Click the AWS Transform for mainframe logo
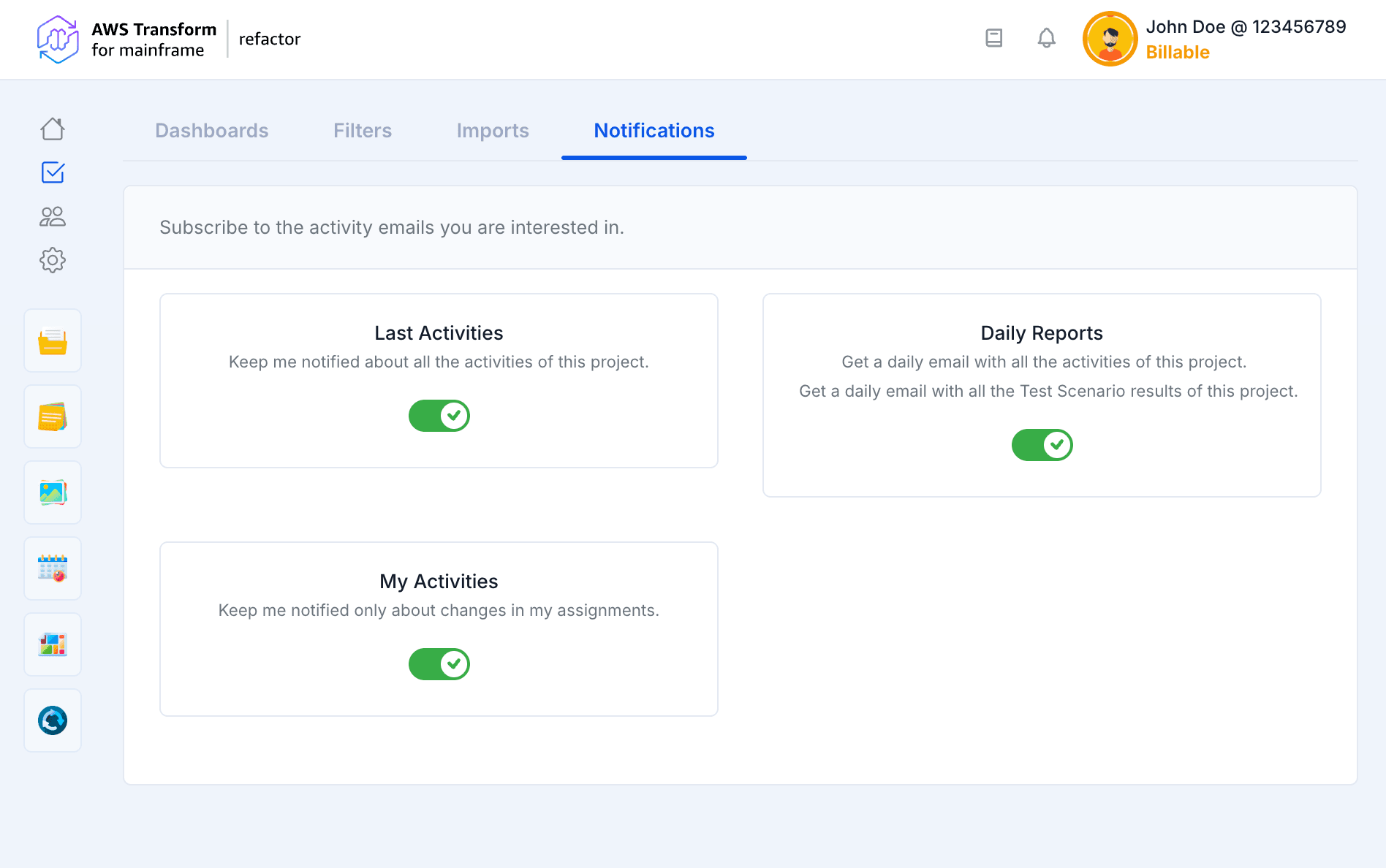 (58, 39)
